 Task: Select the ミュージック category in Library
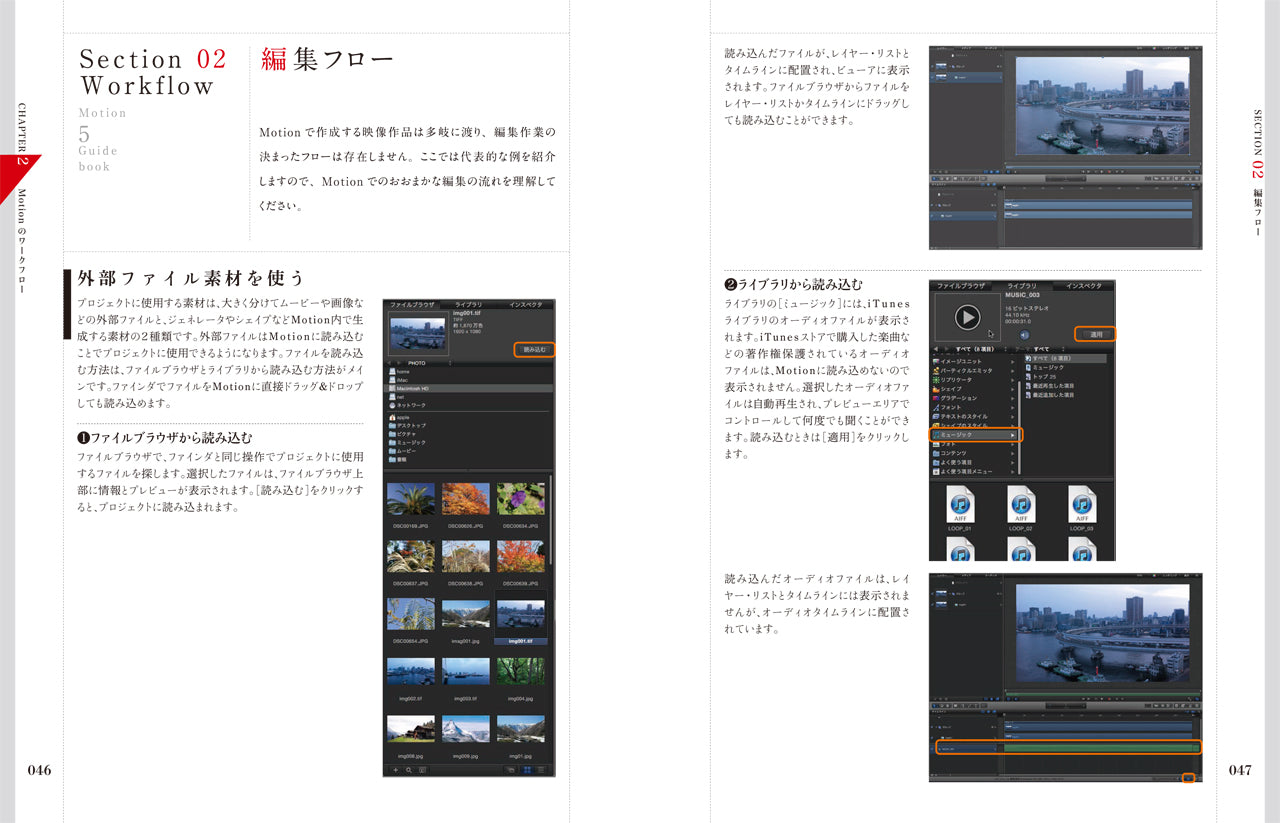(974, 435)
